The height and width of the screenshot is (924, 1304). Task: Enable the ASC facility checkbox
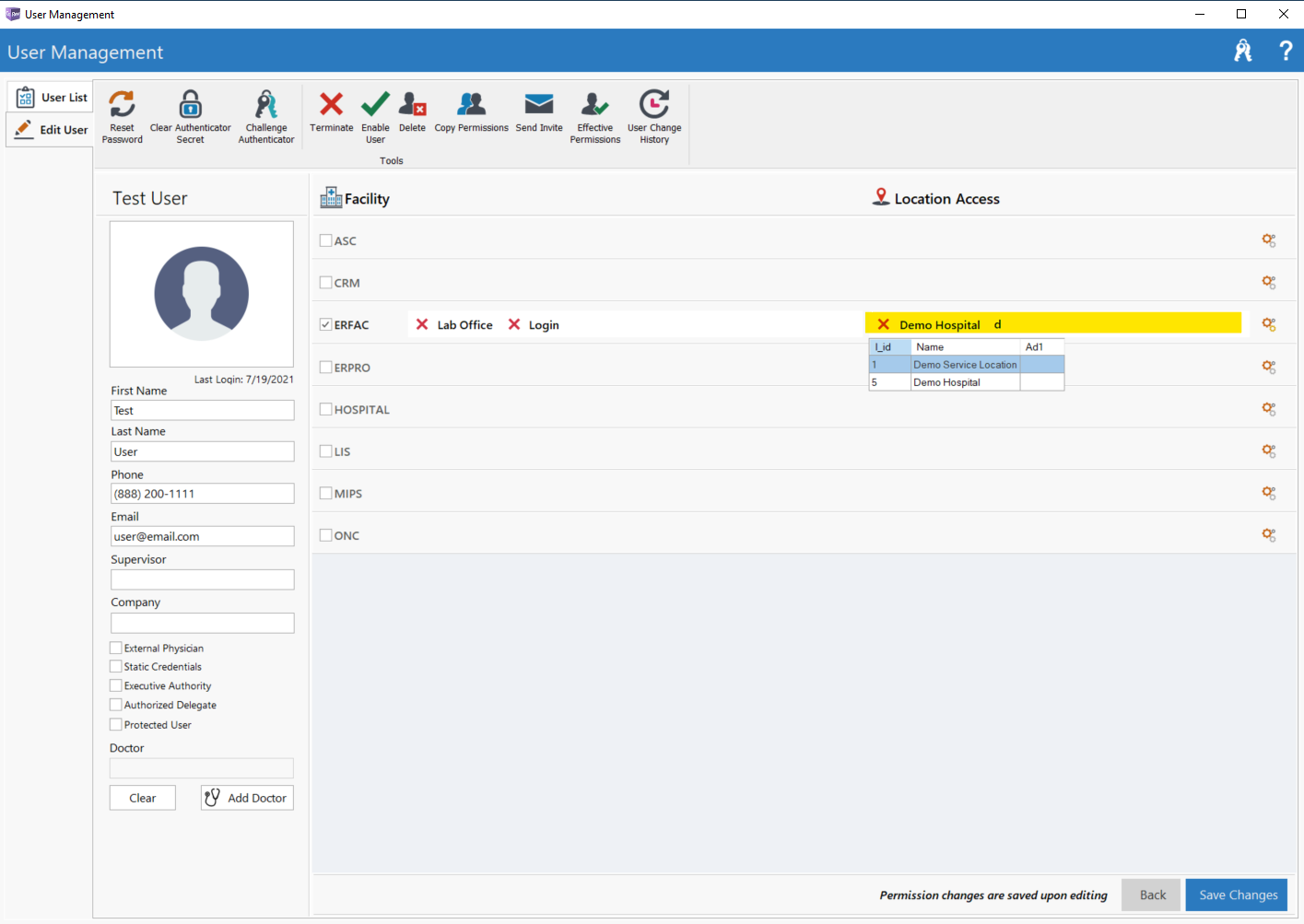click(x=325, y=240)
